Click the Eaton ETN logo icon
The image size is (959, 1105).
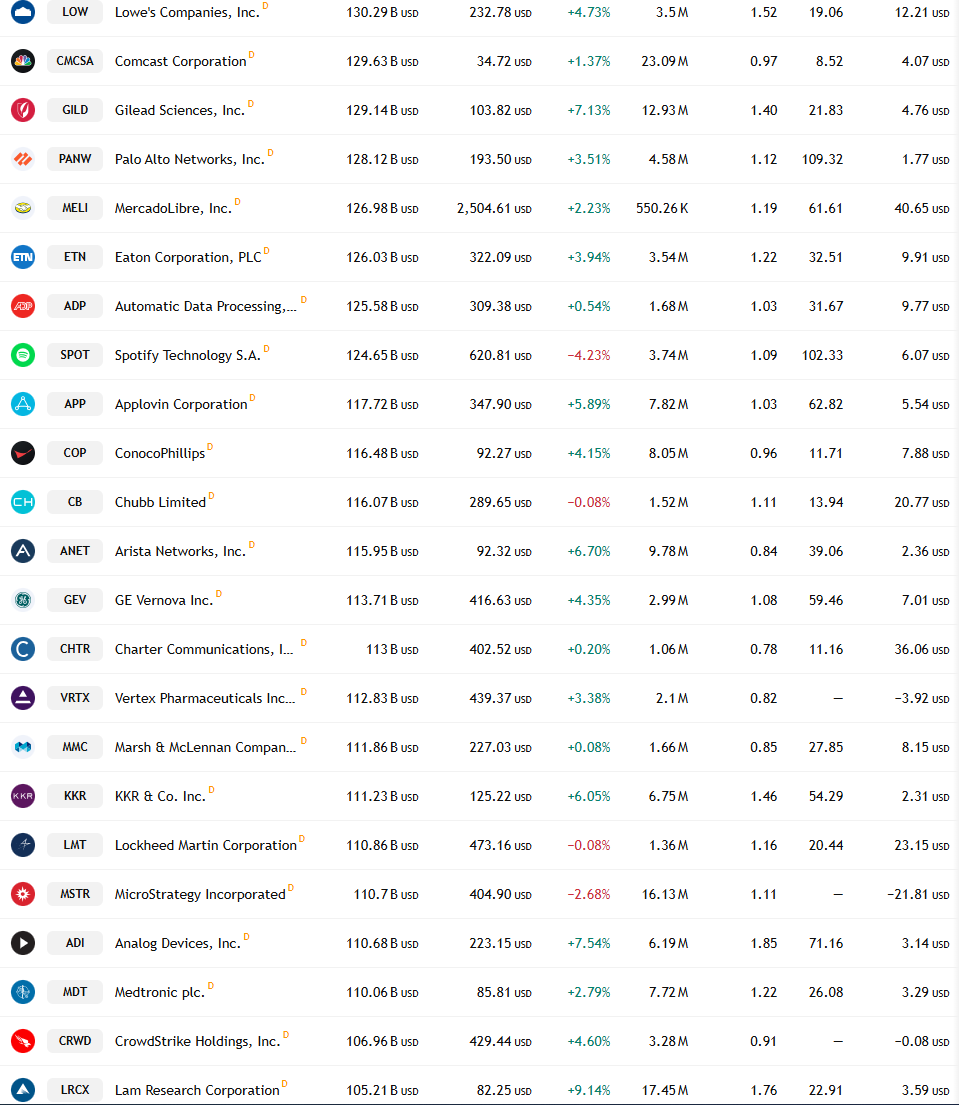23,257
